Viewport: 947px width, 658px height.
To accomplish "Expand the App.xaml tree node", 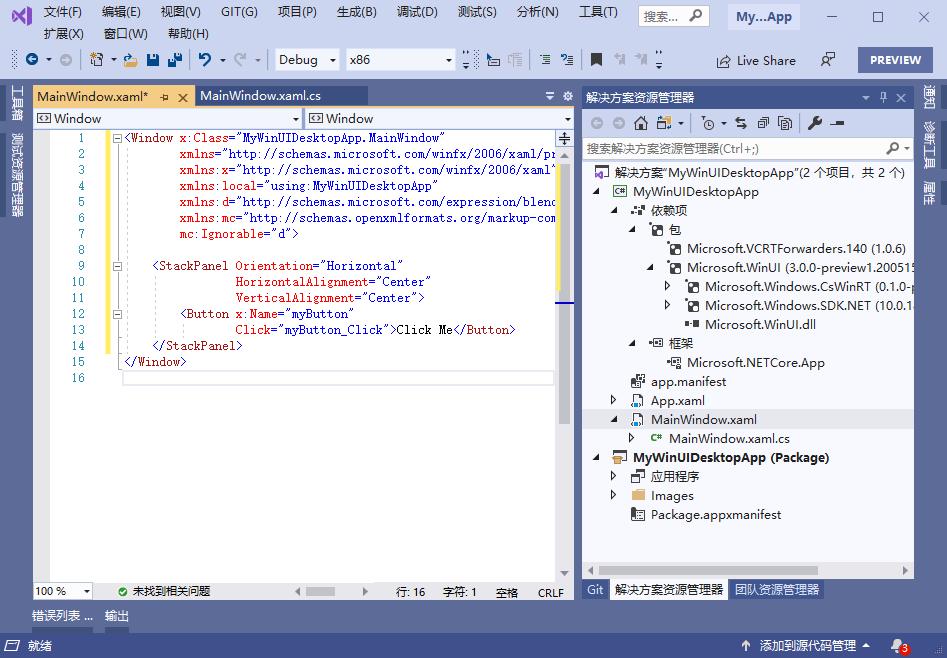I will coord(614,401).
